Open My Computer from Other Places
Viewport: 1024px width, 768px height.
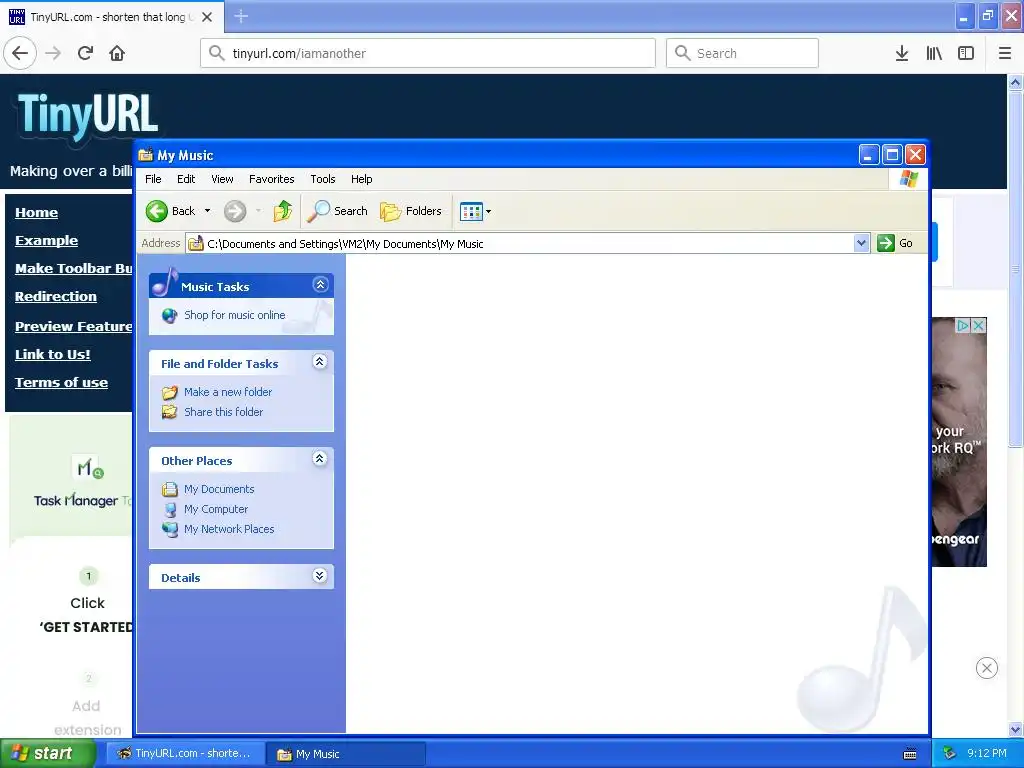pos(216,509)
